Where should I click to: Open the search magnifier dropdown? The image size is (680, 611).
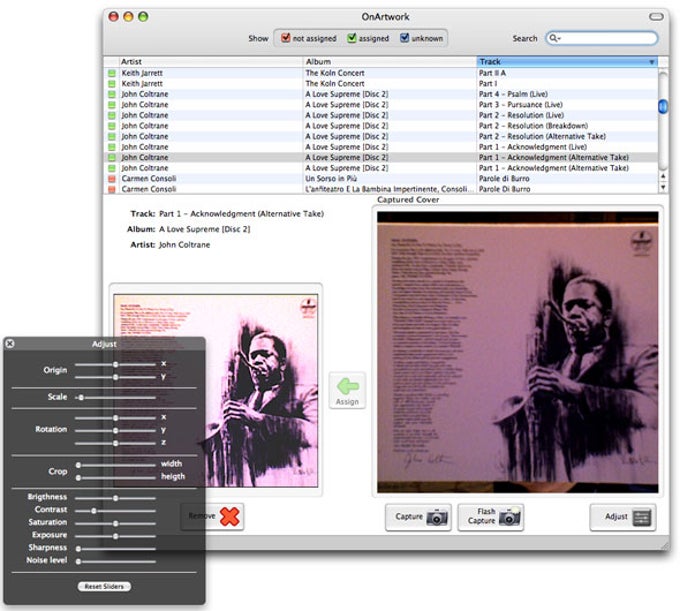tap(555, 38)
